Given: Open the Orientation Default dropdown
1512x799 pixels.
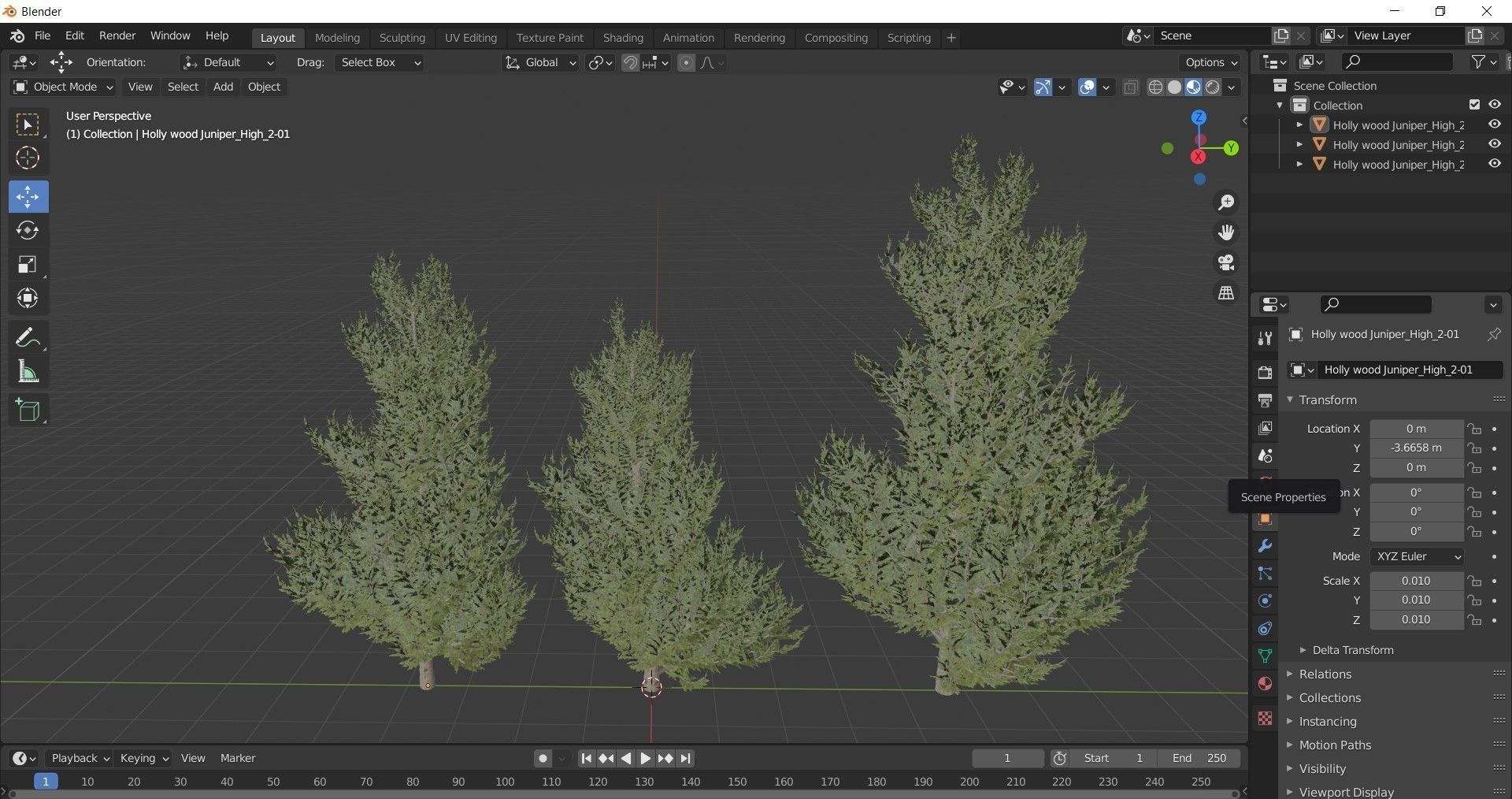Looking at the screenshot, I should click(228, 62).
